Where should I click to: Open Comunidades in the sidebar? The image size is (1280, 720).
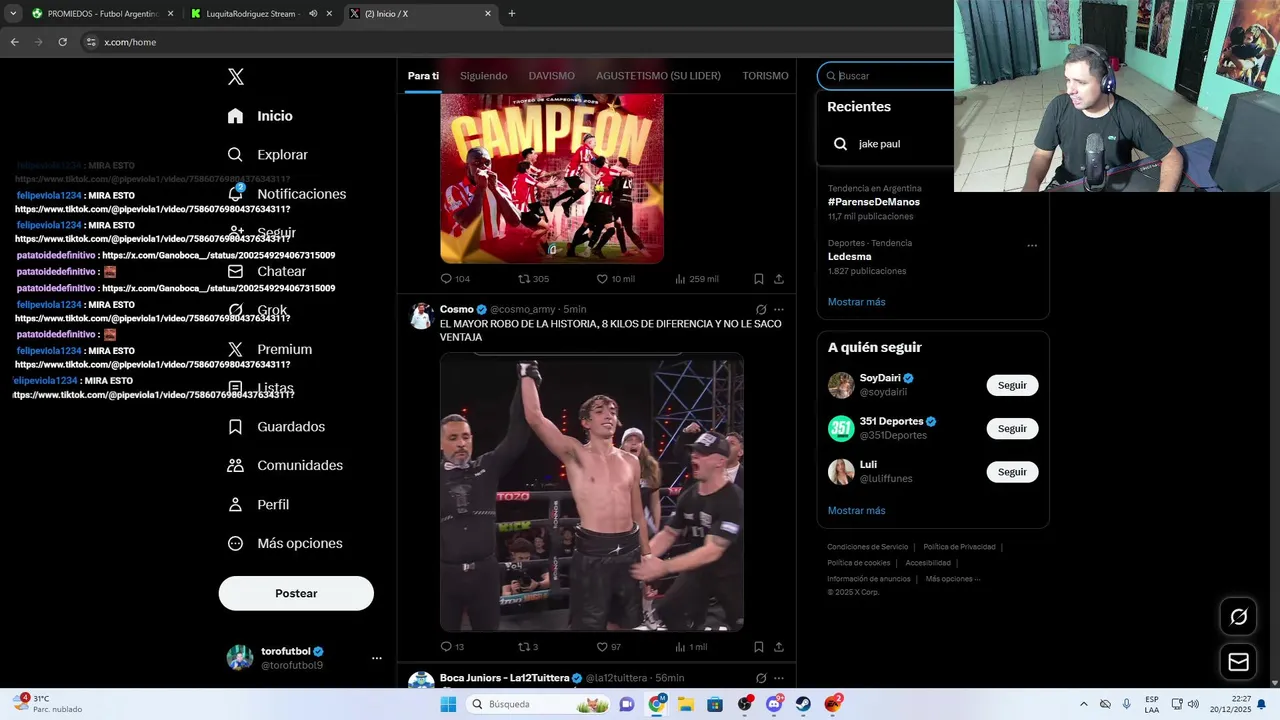tap(285, 466)
